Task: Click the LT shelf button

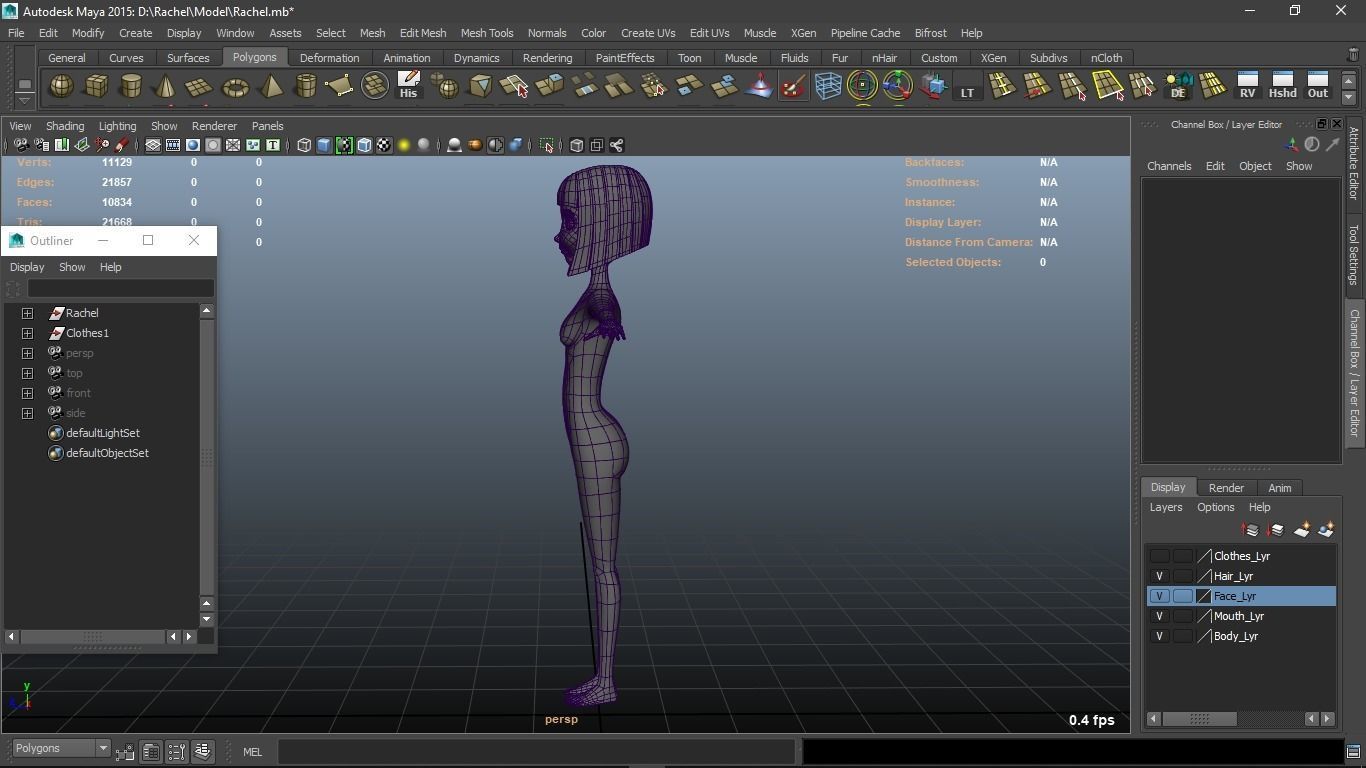Action: pyautogui.click(x=967, y=86)
